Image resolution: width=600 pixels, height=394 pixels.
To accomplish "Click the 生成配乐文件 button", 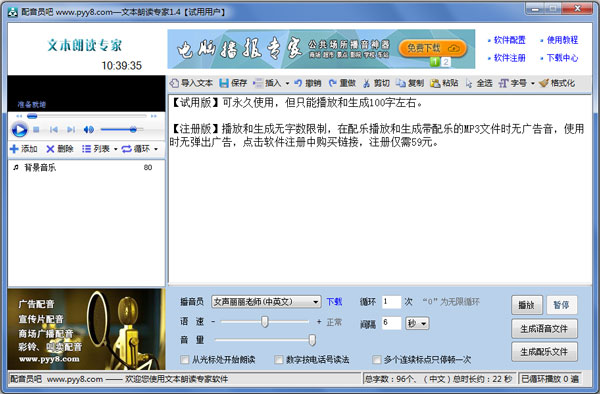I will (x=544, y=352).
